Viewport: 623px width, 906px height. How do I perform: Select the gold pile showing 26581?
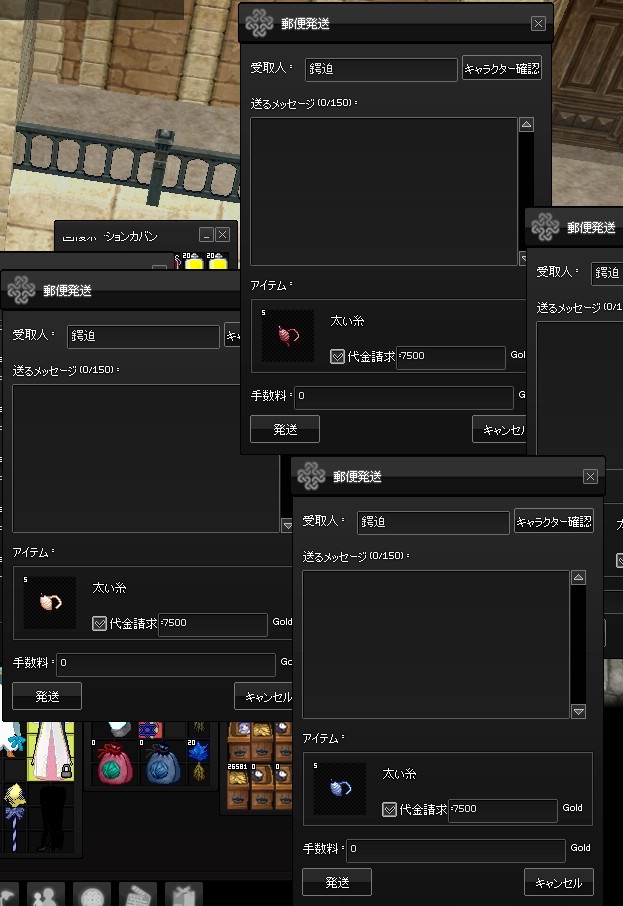click(x=238, y=785)
